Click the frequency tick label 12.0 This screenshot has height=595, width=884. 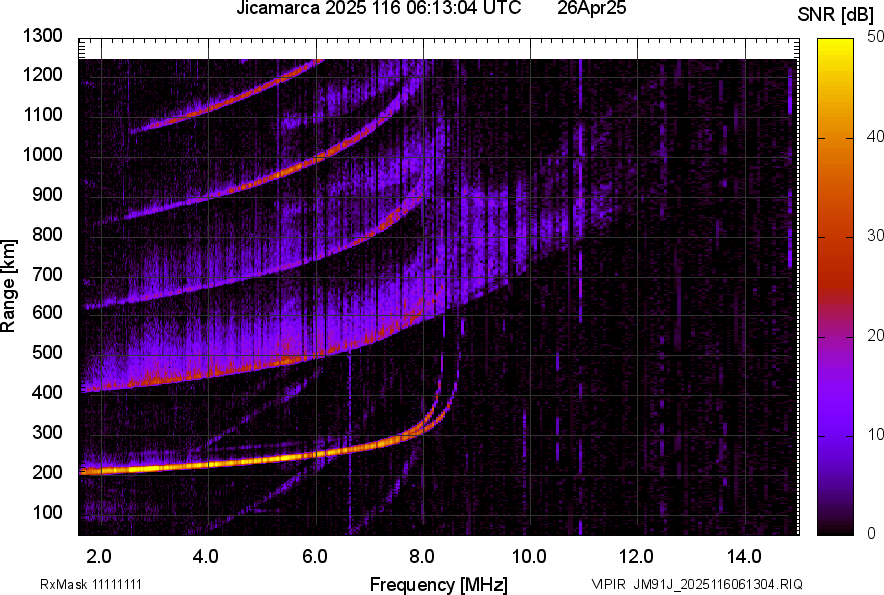pyautogui.click(x=637, y=557)
